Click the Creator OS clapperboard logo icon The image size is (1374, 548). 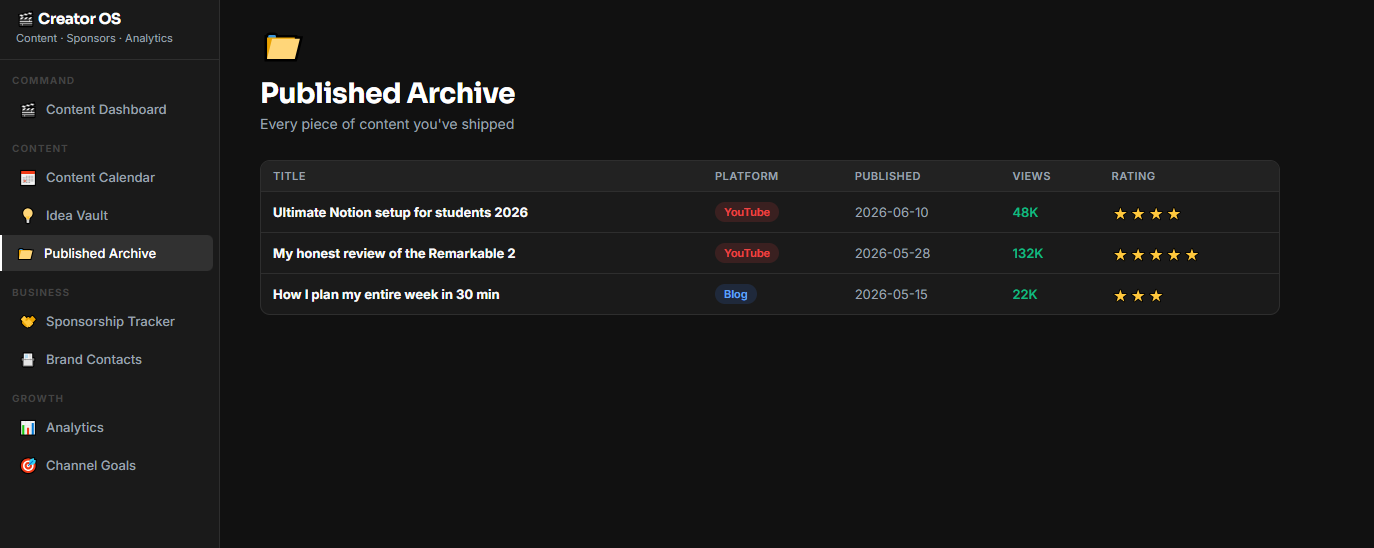[x=26, y=19]
